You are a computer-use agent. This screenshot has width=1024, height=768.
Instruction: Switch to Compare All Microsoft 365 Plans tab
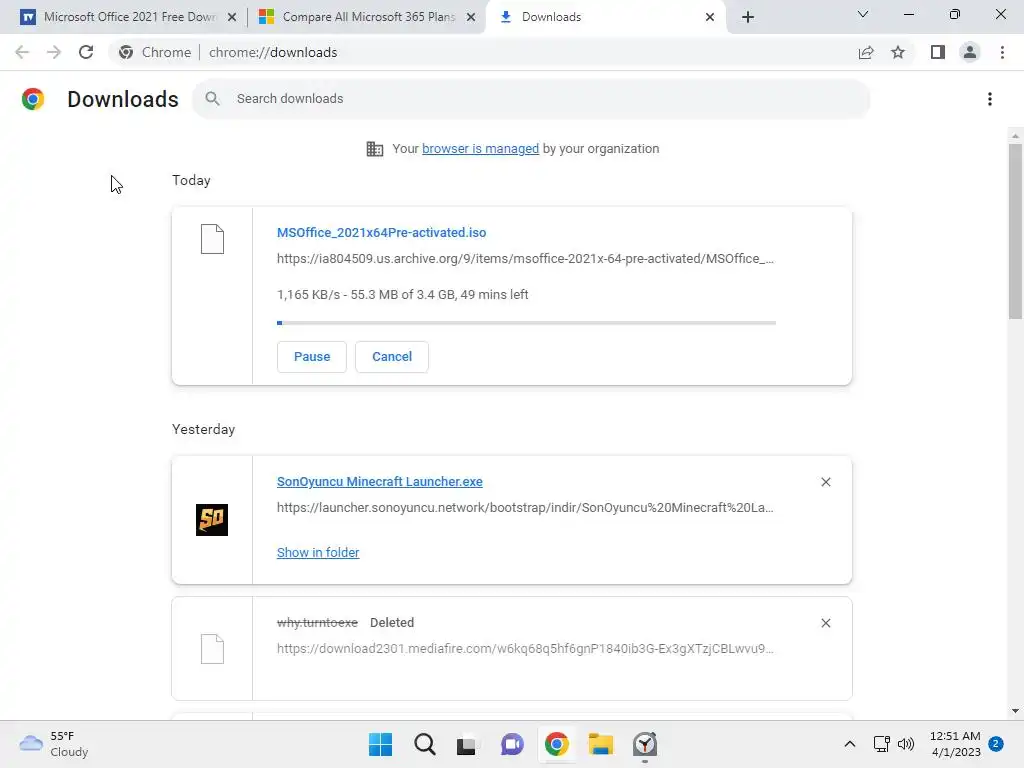tap(367, 17)
